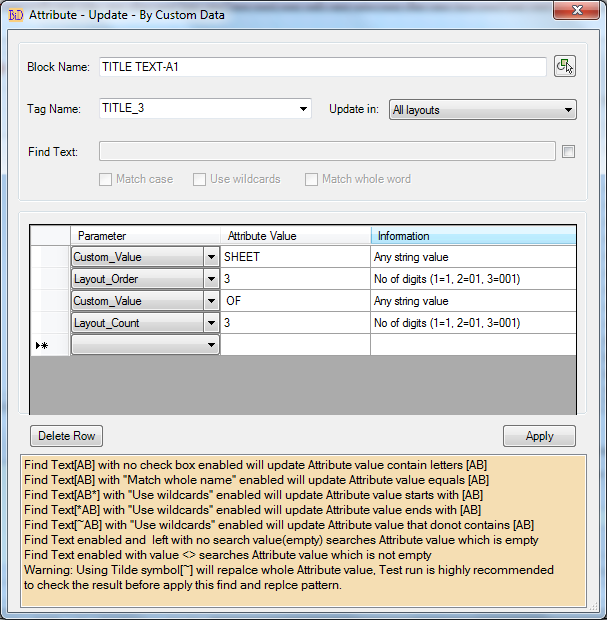Viewport: 607px width, 620px height.
Task: Click the BD application icon in title bar
Action: pyautogui.click(x=16, y=15)
